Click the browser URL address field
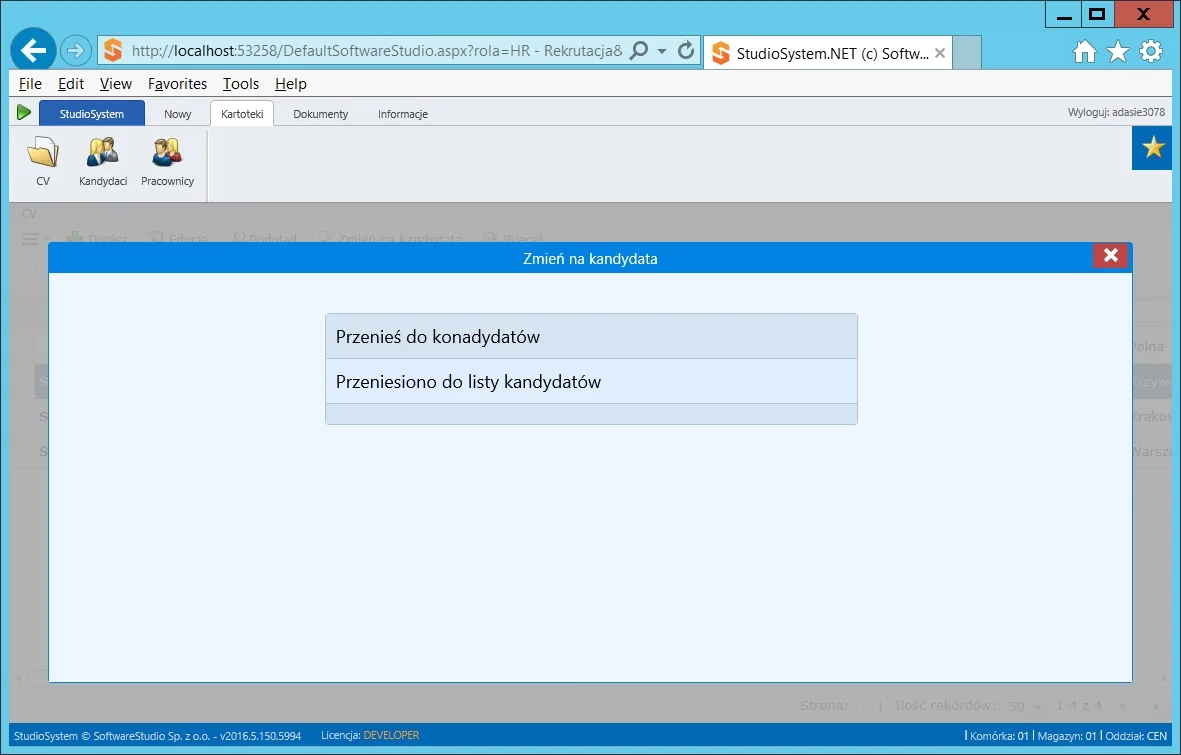 click(377, 50)
